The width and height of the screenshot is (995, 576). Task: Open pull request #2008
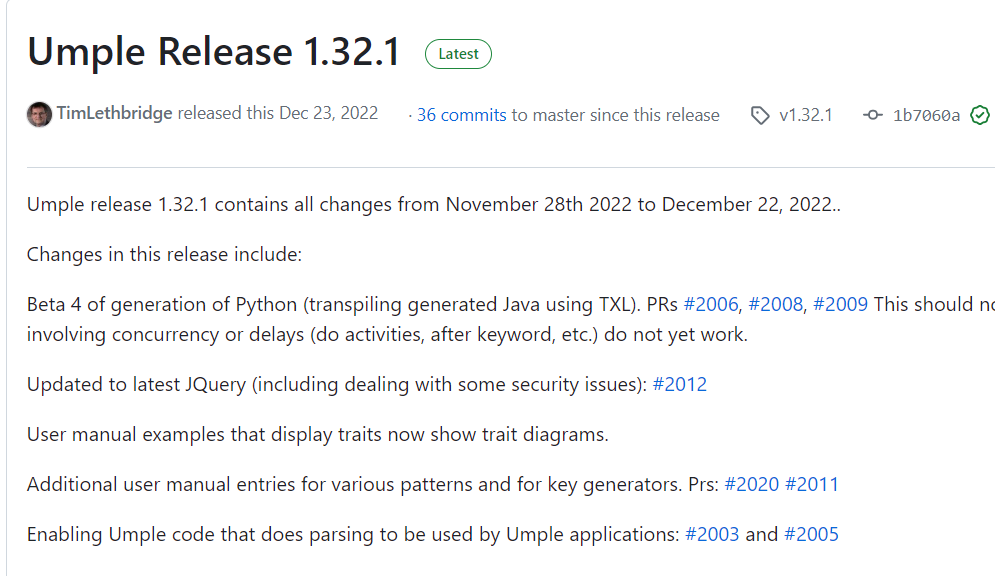pyautogui.click(x=775, y=304)
